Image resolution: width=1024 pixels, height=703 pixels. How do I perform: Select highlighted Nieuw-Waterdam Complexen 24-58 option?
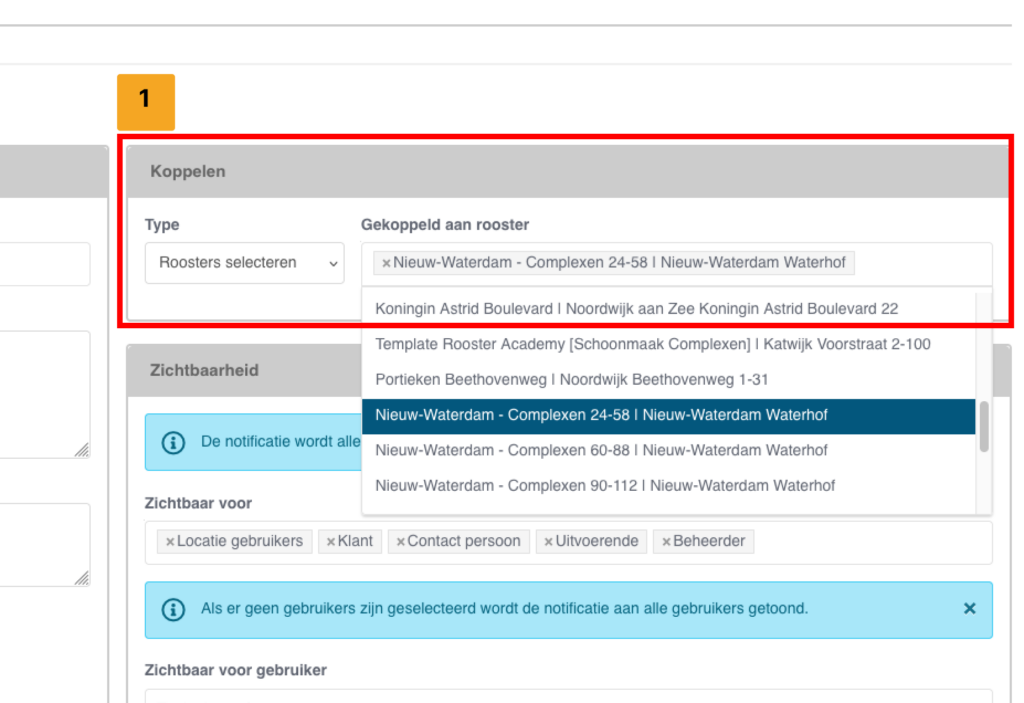tap(601, 415)
